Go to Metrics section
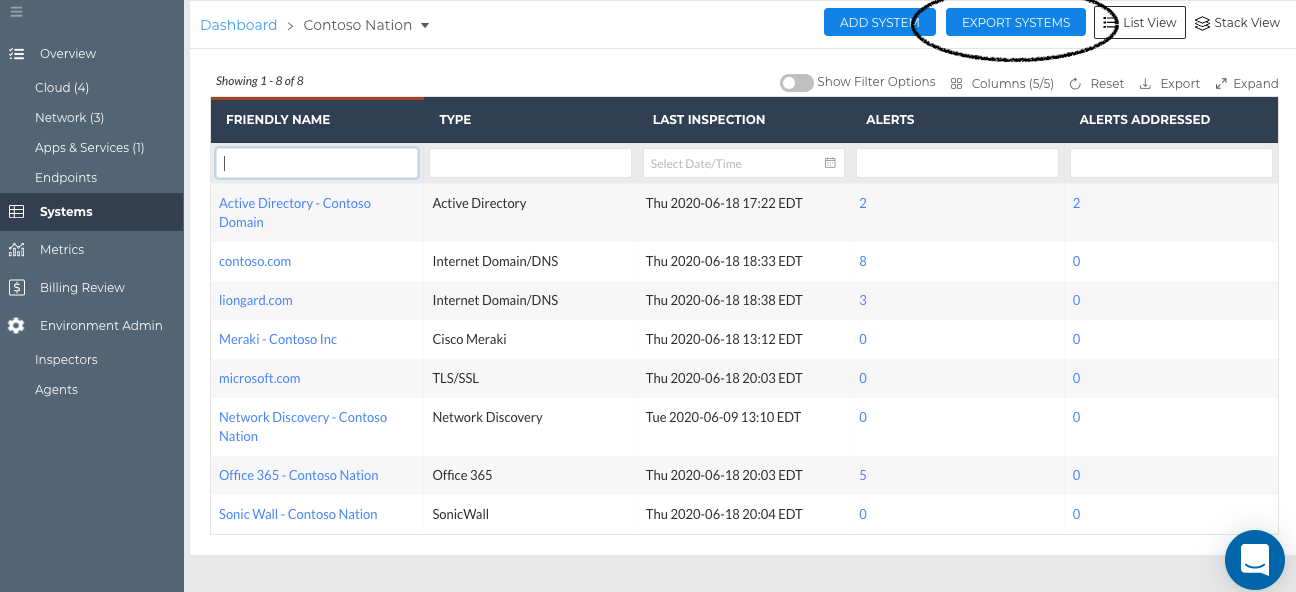The image size is (1296, 592). [x=62, y=250]
